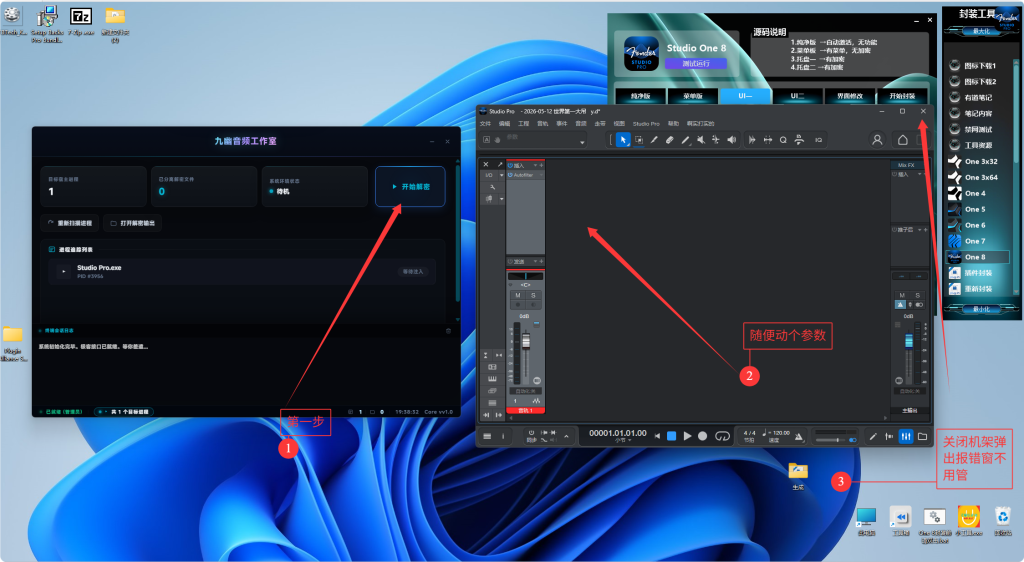Screen dimensions: 1024x562
Task: Open the Recycle Bin desktop icon
Action: pos(1002,521)
